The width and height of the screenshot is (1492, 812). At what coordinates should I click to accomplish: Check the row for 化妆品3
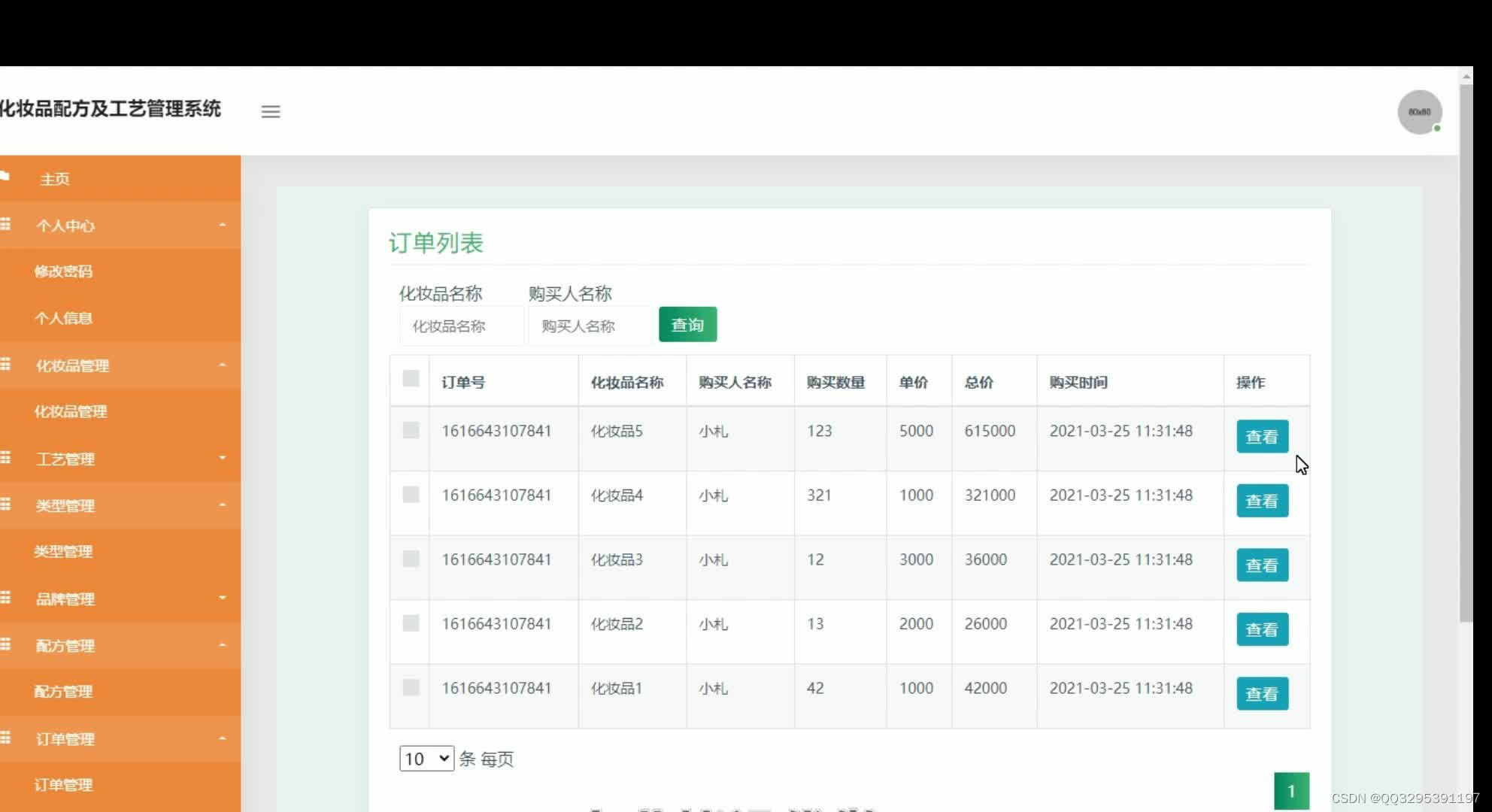click(x=411, y=559)
